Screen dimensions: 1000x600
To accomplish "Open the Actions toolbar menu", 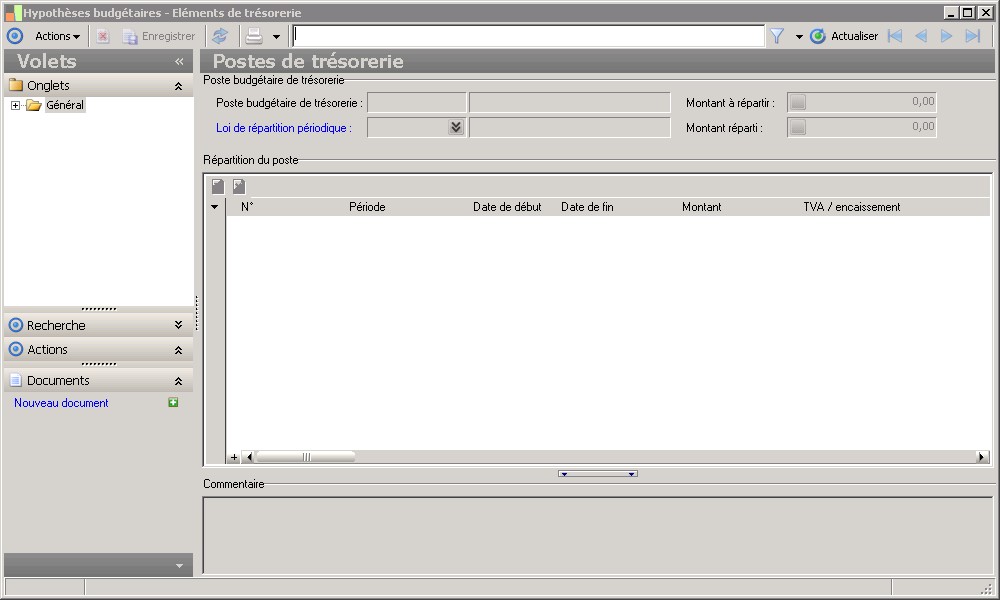I will click(57, 36).
